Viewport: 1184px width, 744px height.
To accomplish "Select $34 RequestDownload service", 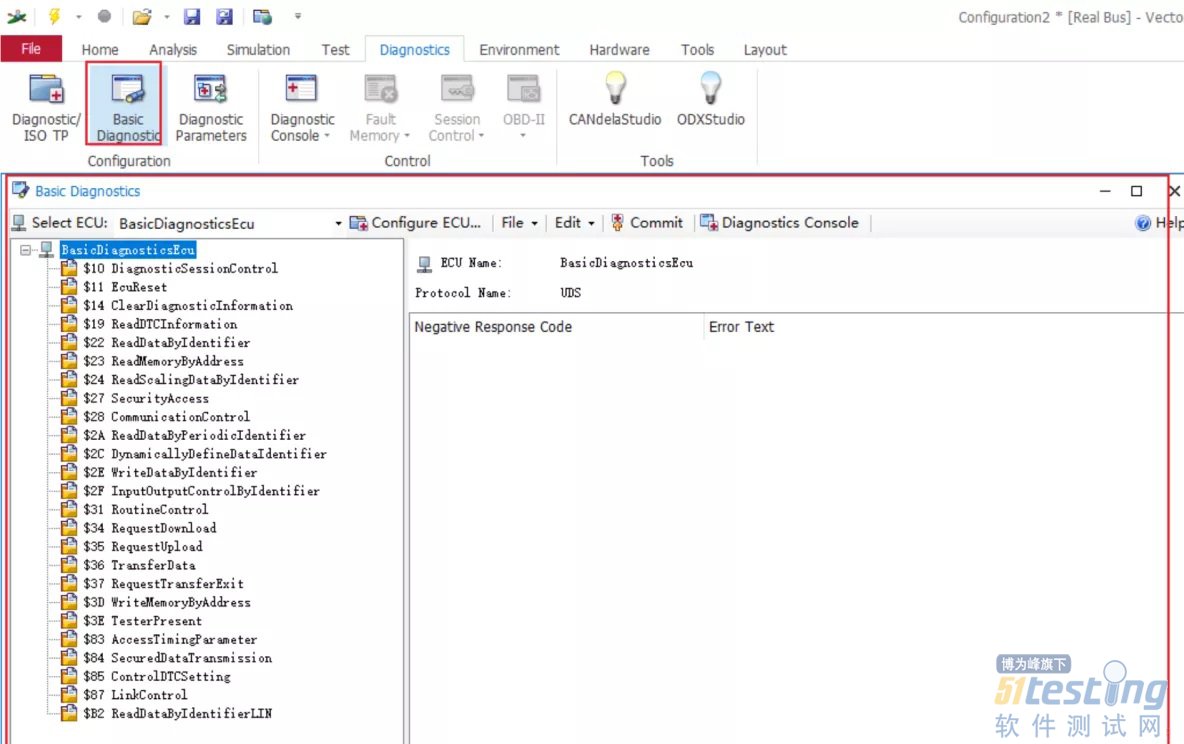I will click(x=150, y=528).
